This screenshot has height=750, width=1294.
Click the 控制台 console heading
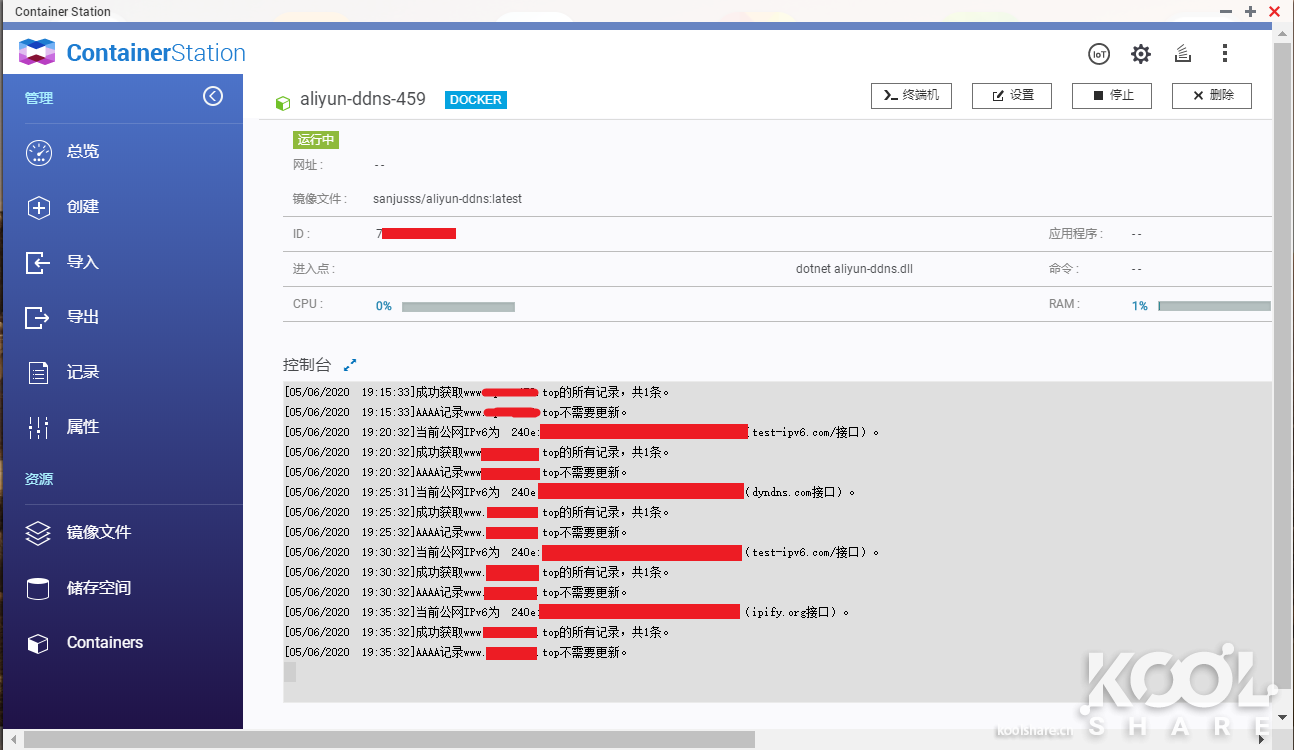(x=307, y=365)
